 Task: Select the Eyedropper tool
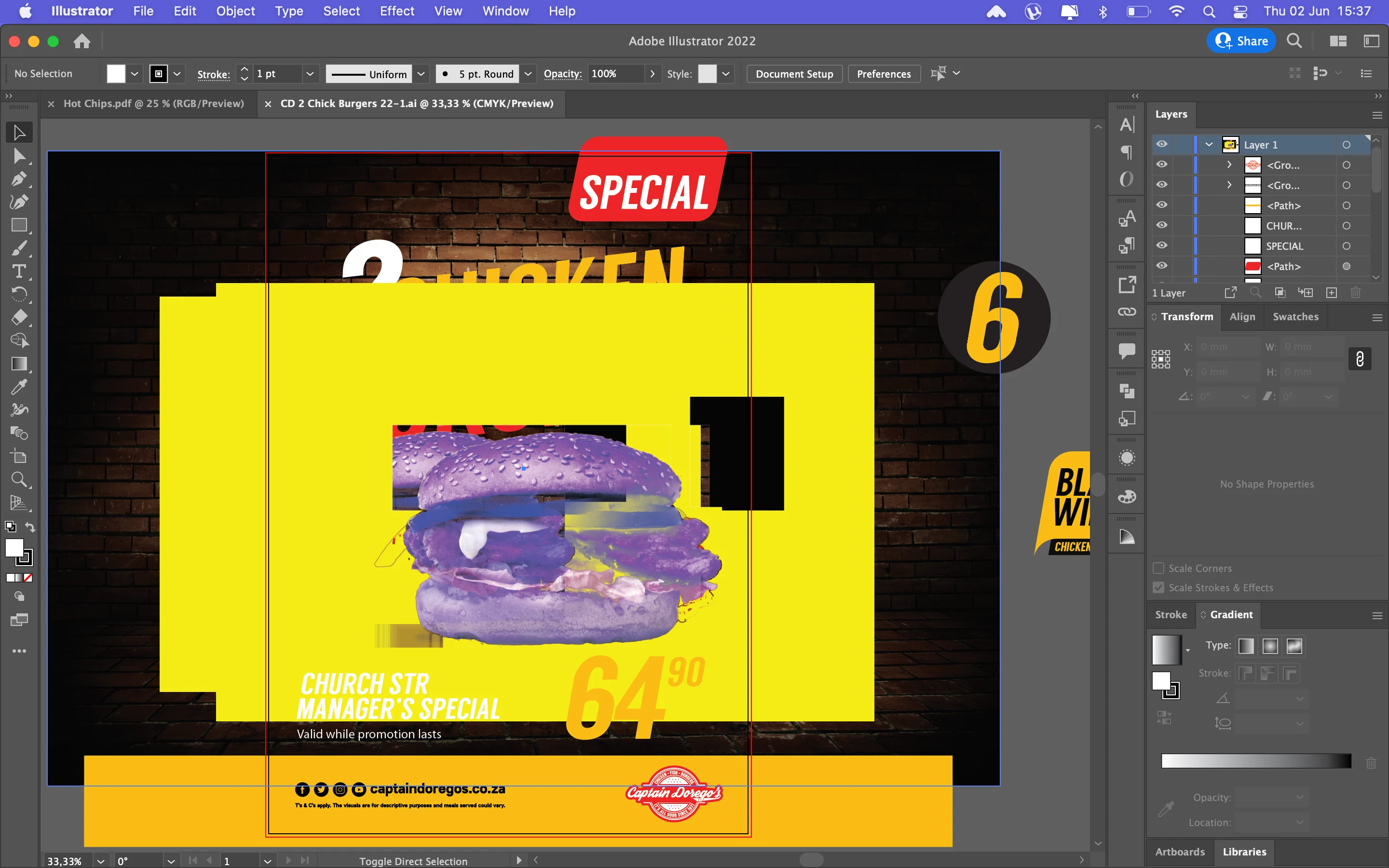pyautogui.click(x=19, y=387)
